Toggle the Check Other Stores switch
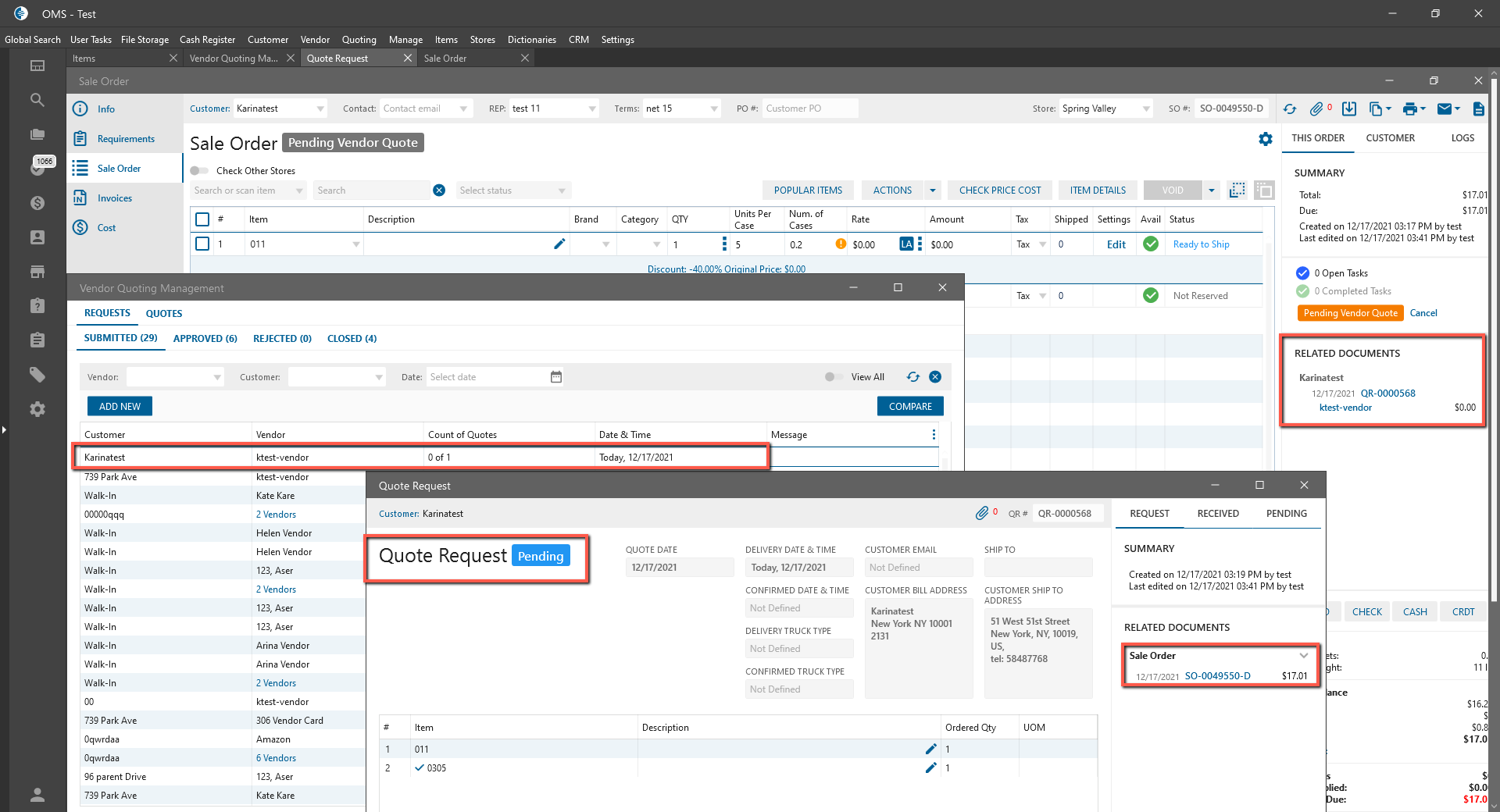1500x812 pixels. (200, 171)
